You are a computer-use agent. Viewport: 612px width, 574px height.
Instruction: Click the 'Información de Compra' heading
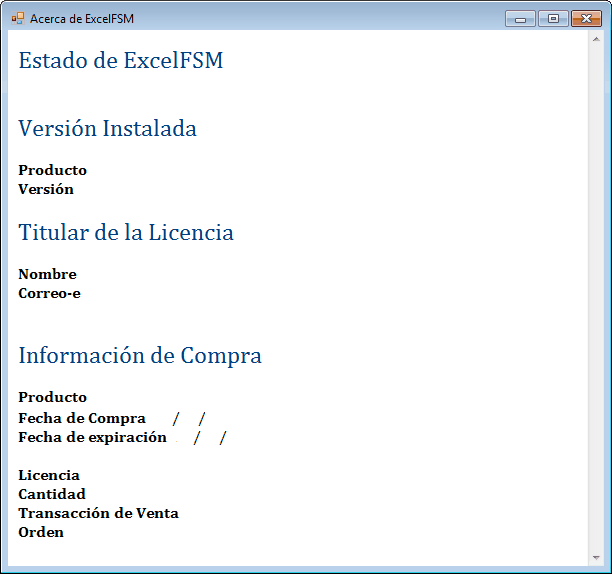coord(140,355)
